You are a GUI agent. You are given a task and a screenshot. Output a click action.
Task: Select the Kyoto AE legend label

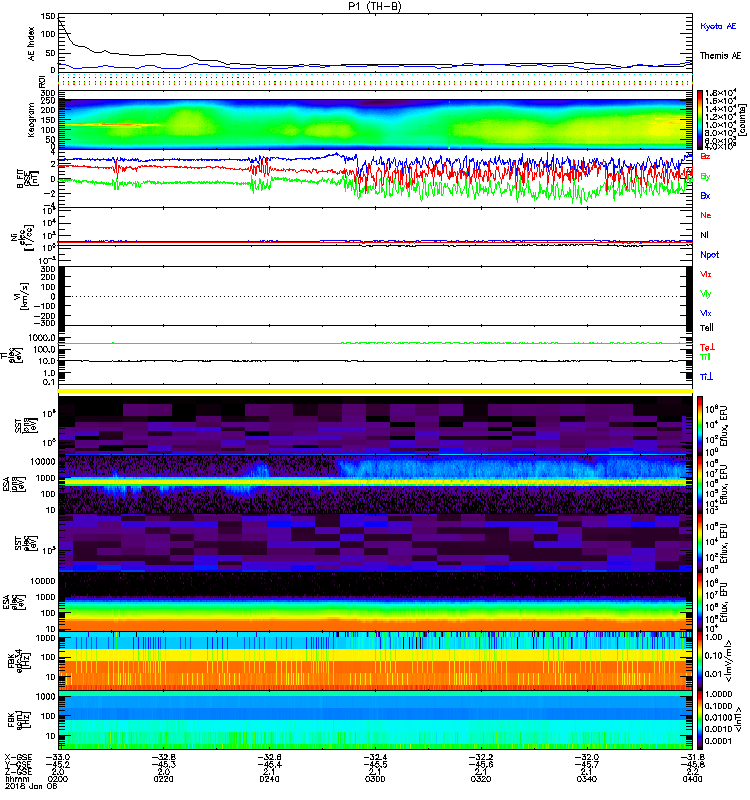click(x=718, y=26)
